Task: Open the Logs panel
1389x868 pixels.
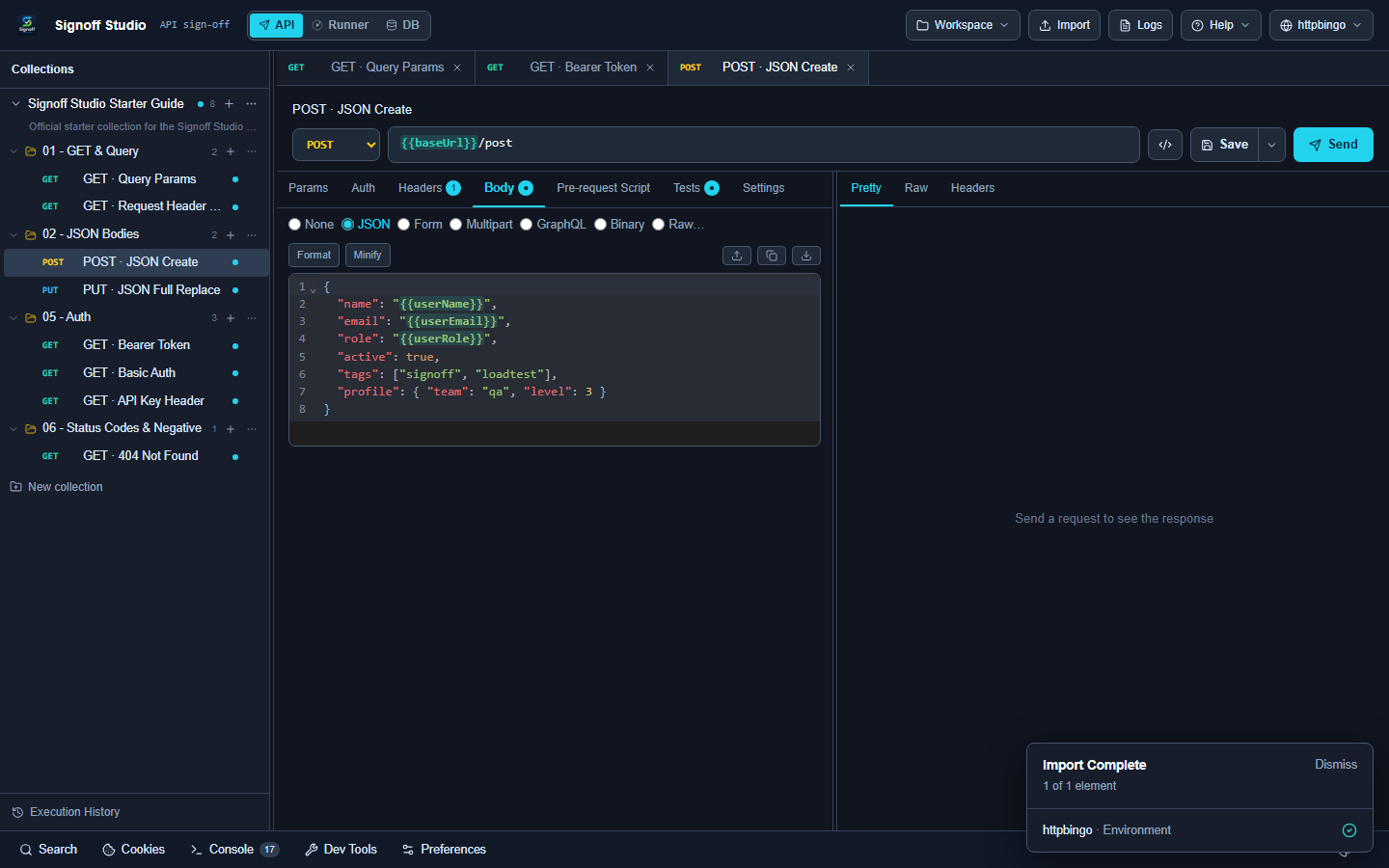Action: pyautogui.click(x=1140, y=25)
